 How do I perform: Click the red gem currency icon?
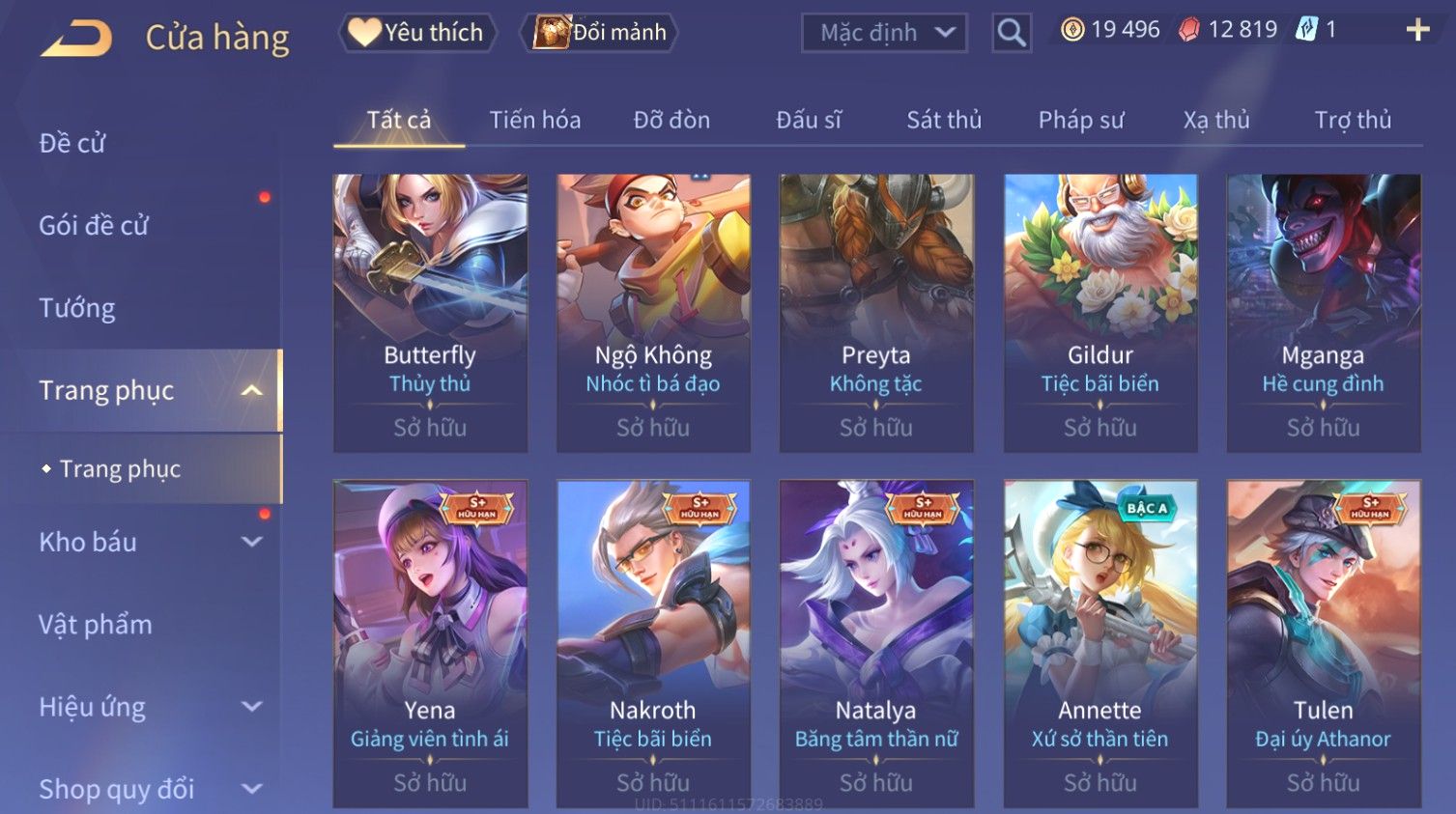click(1189, 30)
